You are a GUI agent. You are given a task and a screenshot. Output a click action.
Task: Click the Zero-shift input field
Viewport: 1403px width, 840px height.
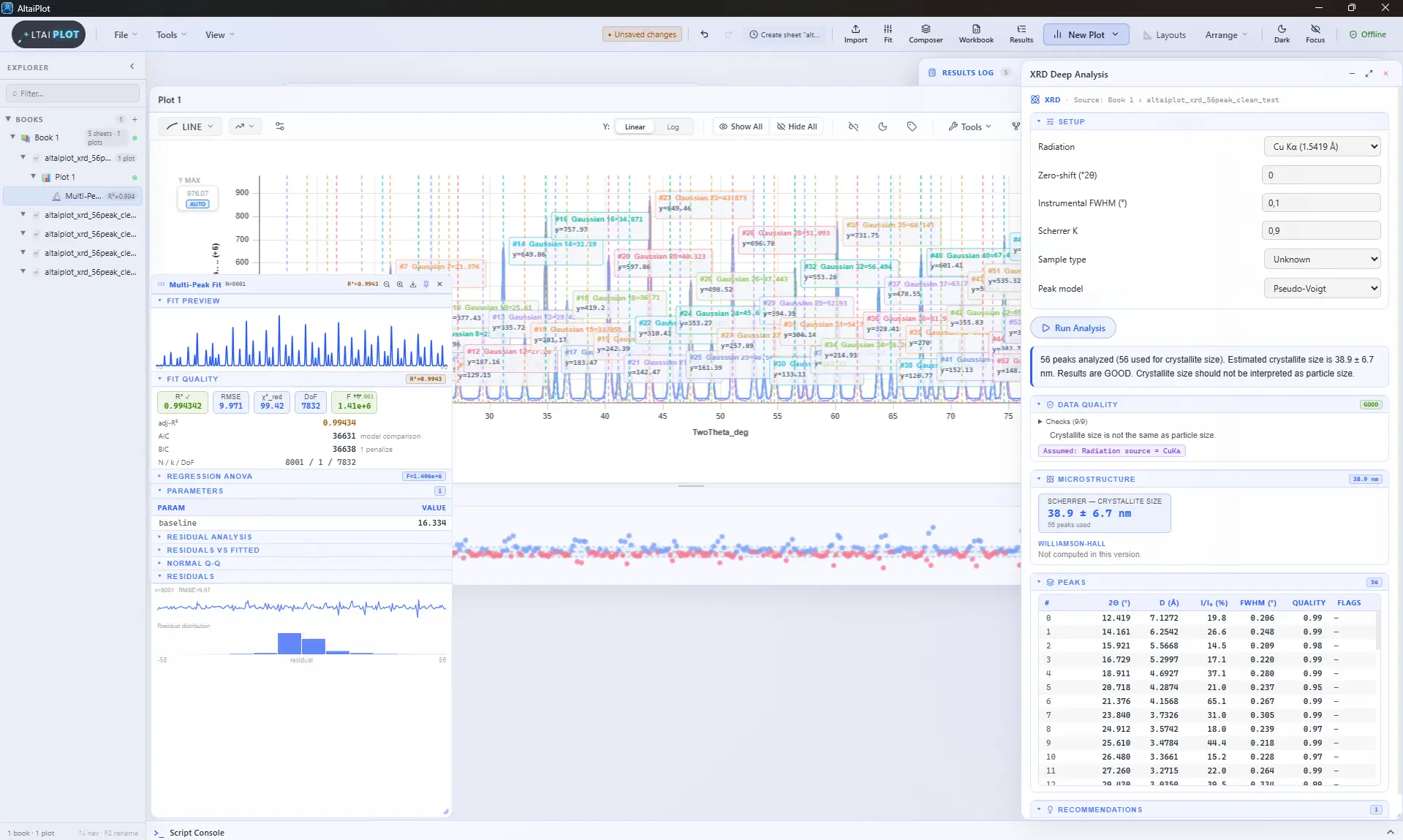coord(1321,175)
